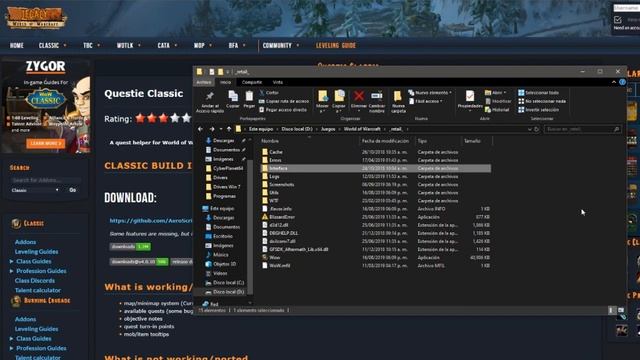This screenshot has height=360, width=640.
Task: Click the Anclar al Acceso rápido pin icon
Action: point(209,96)
